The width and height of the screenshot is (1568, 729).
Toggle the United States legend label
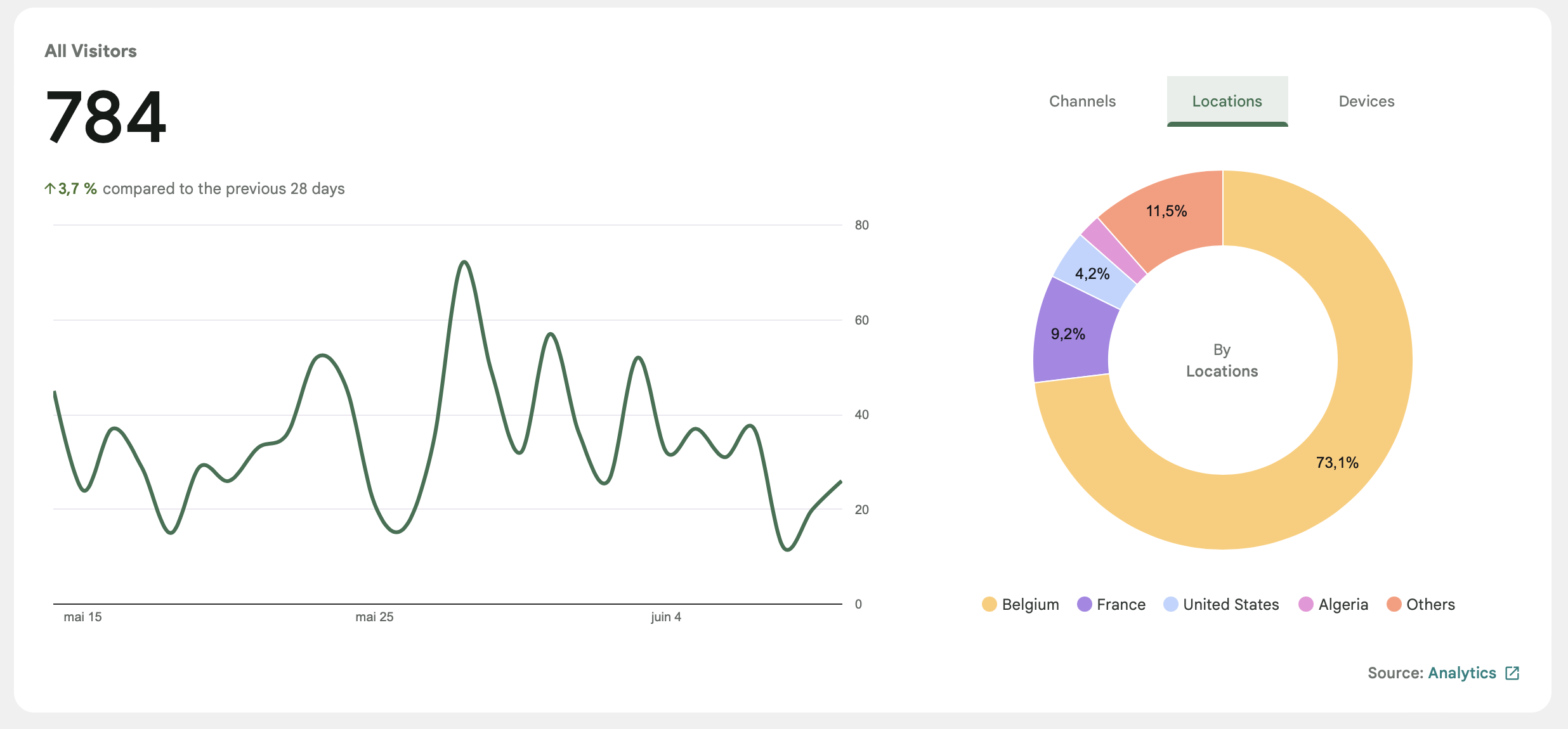point(1231,605)
